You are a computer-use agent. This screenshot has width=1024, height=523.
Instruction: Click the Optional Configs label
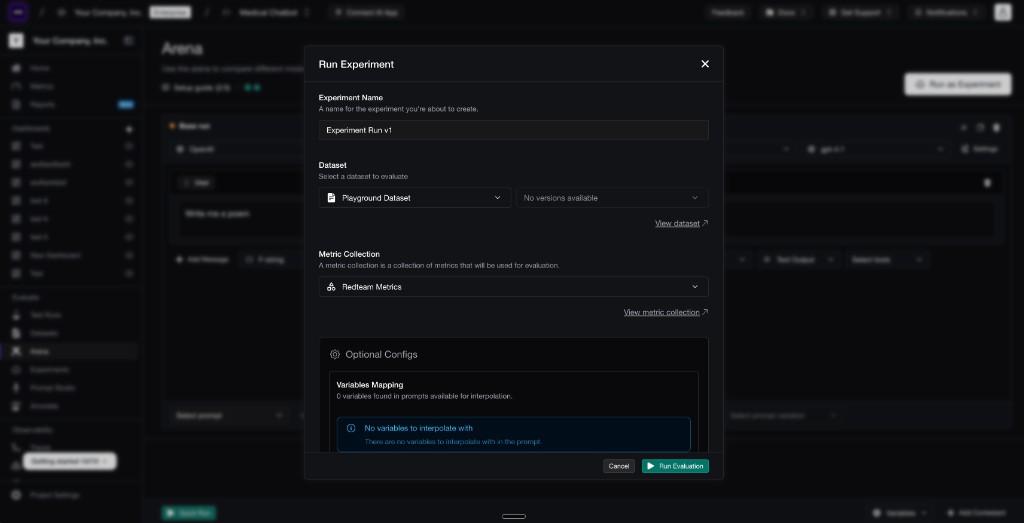(381, 355)
